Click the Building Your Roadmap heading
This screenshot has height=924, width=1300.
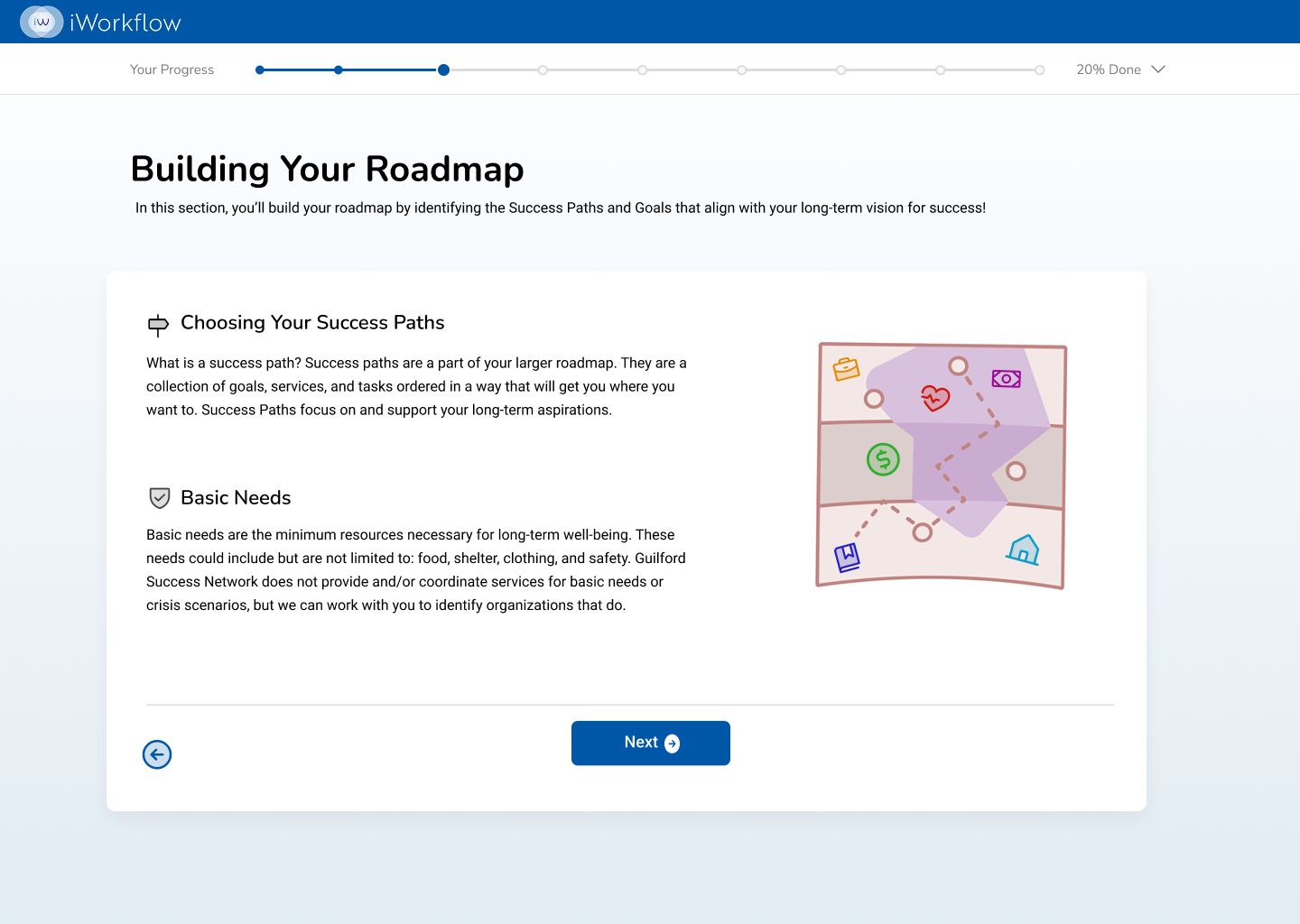tap(327, 170)
